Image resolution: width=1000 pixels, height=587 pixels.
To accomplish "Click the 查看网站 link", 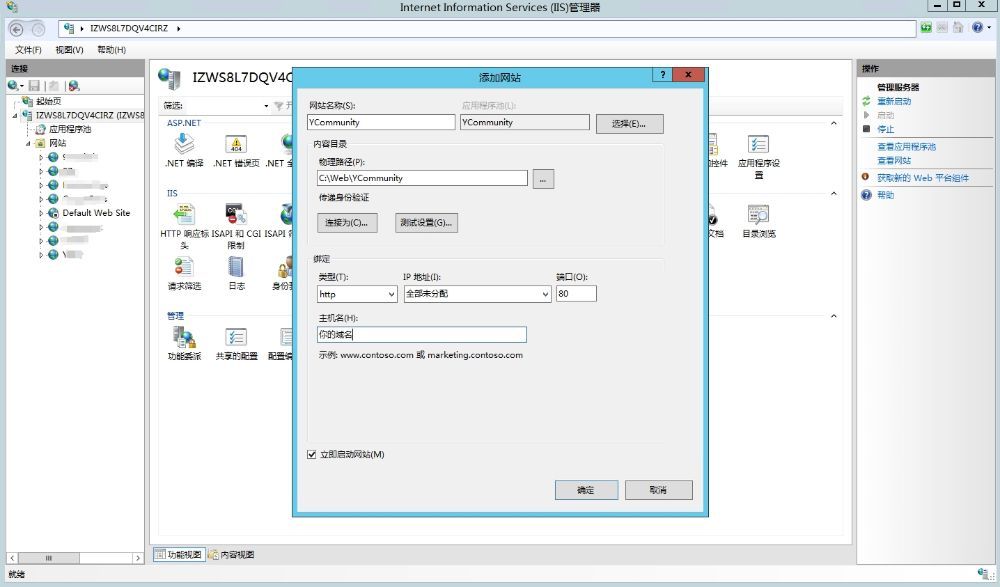I will click(x=893, y=161).
